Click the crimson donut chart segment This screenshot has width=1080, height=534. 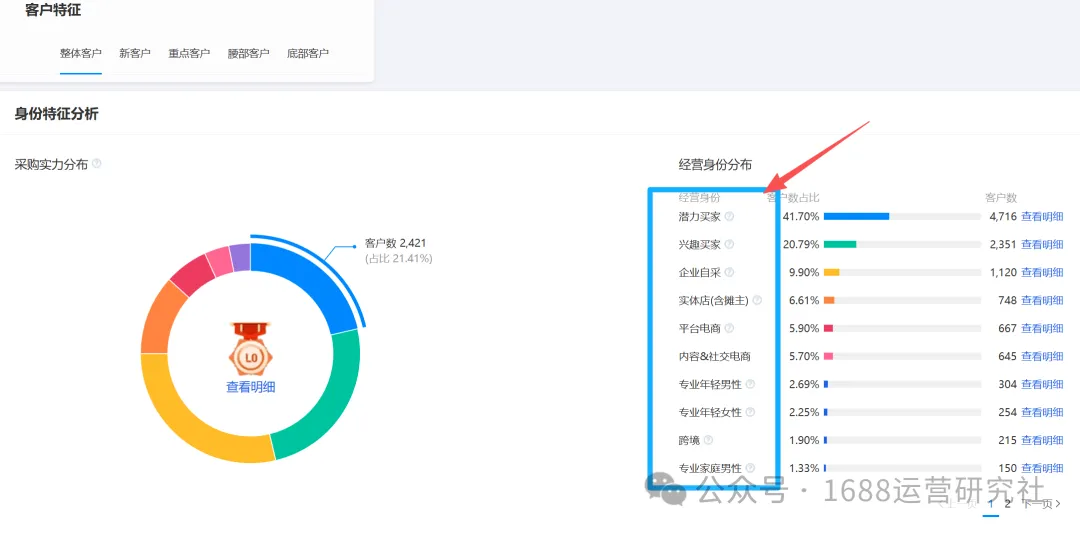pos(194,274)
